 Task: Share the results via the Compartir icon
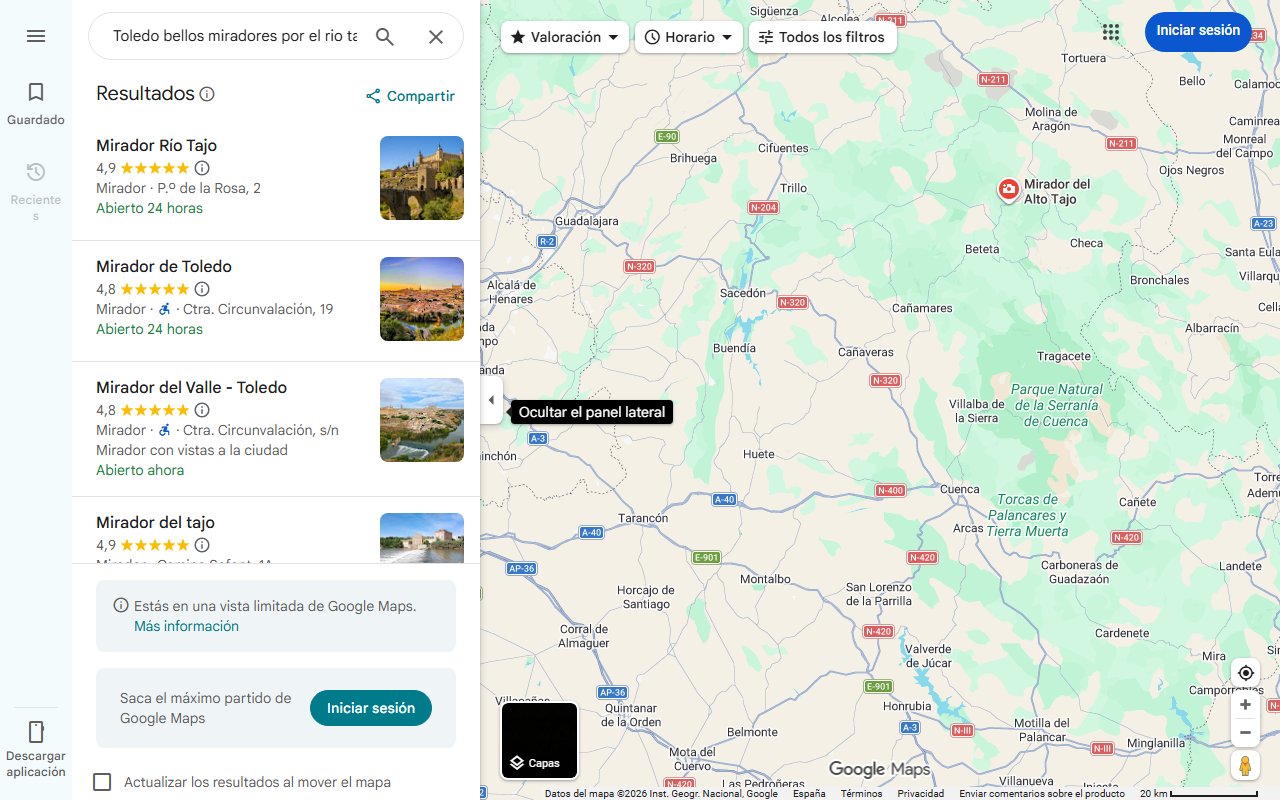(409, 96)
